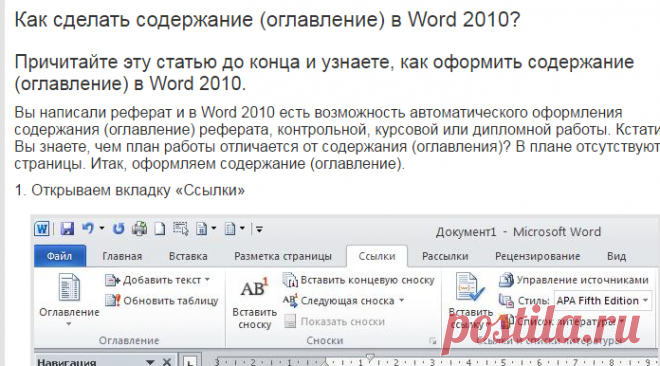This screenshot has height=366, width=660.
Task: Click the Word application icon in the title bar
Action: (x=42, y=229)
